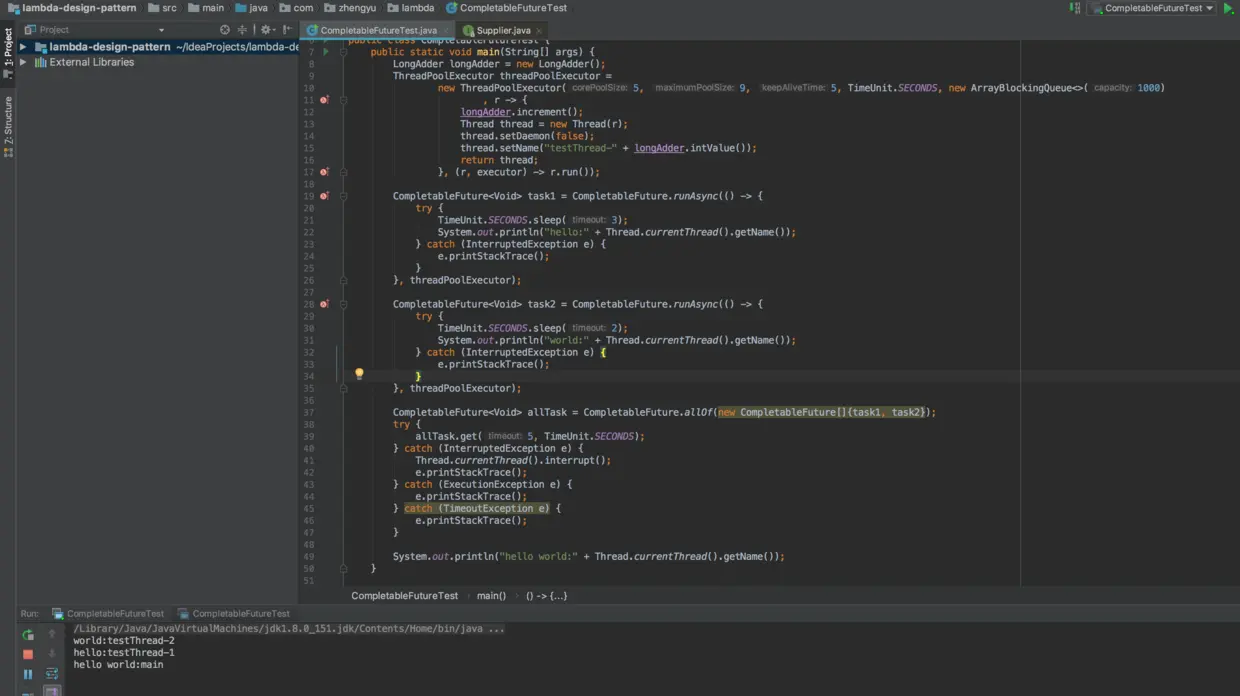
Task: Click the build project icon in top toolbar
Action: [x=1075, y=8]
